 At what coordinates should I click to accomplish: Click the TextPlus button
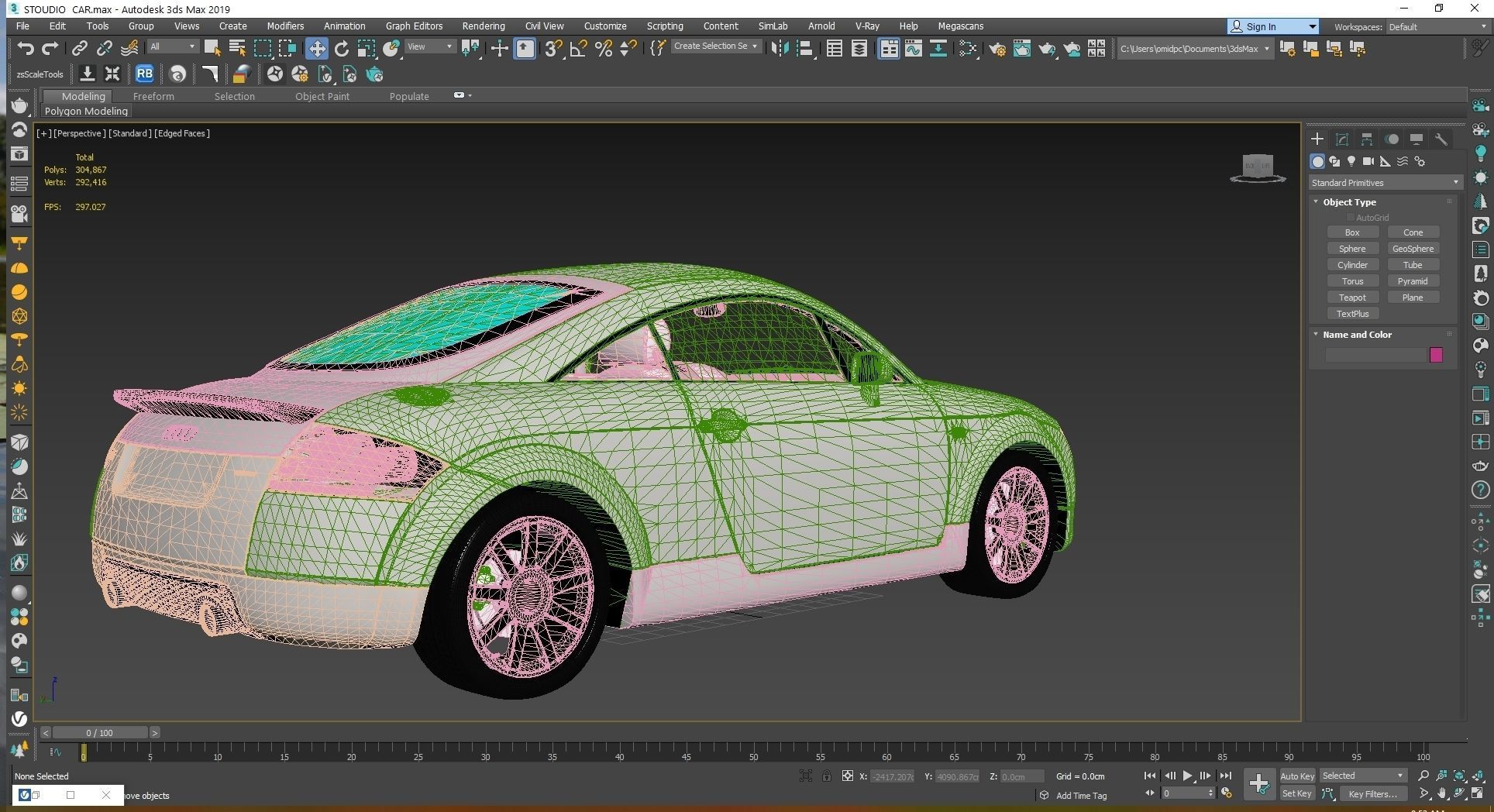click(x=1352, y=314)
